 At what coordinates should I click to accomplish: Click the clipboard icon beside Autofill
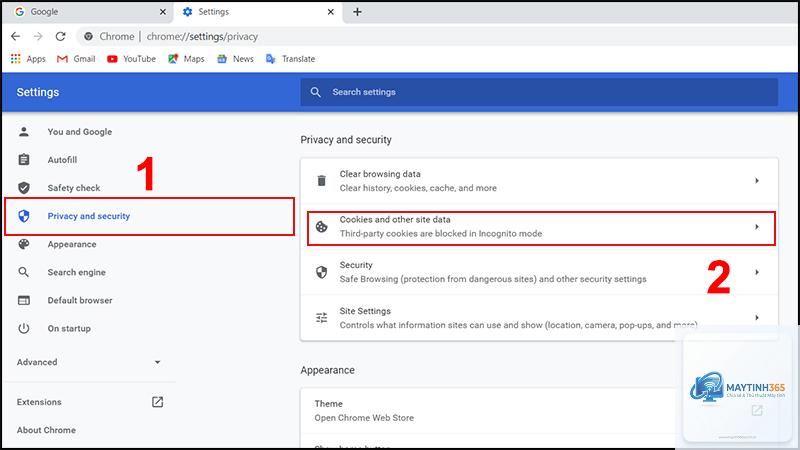coord(24,160)
